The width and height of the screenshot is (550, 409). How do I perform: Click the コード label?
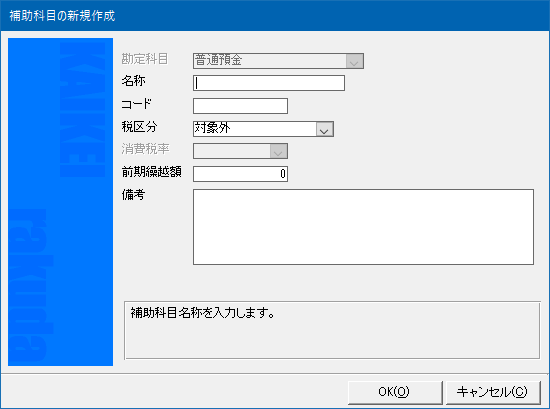click(136, 104)
